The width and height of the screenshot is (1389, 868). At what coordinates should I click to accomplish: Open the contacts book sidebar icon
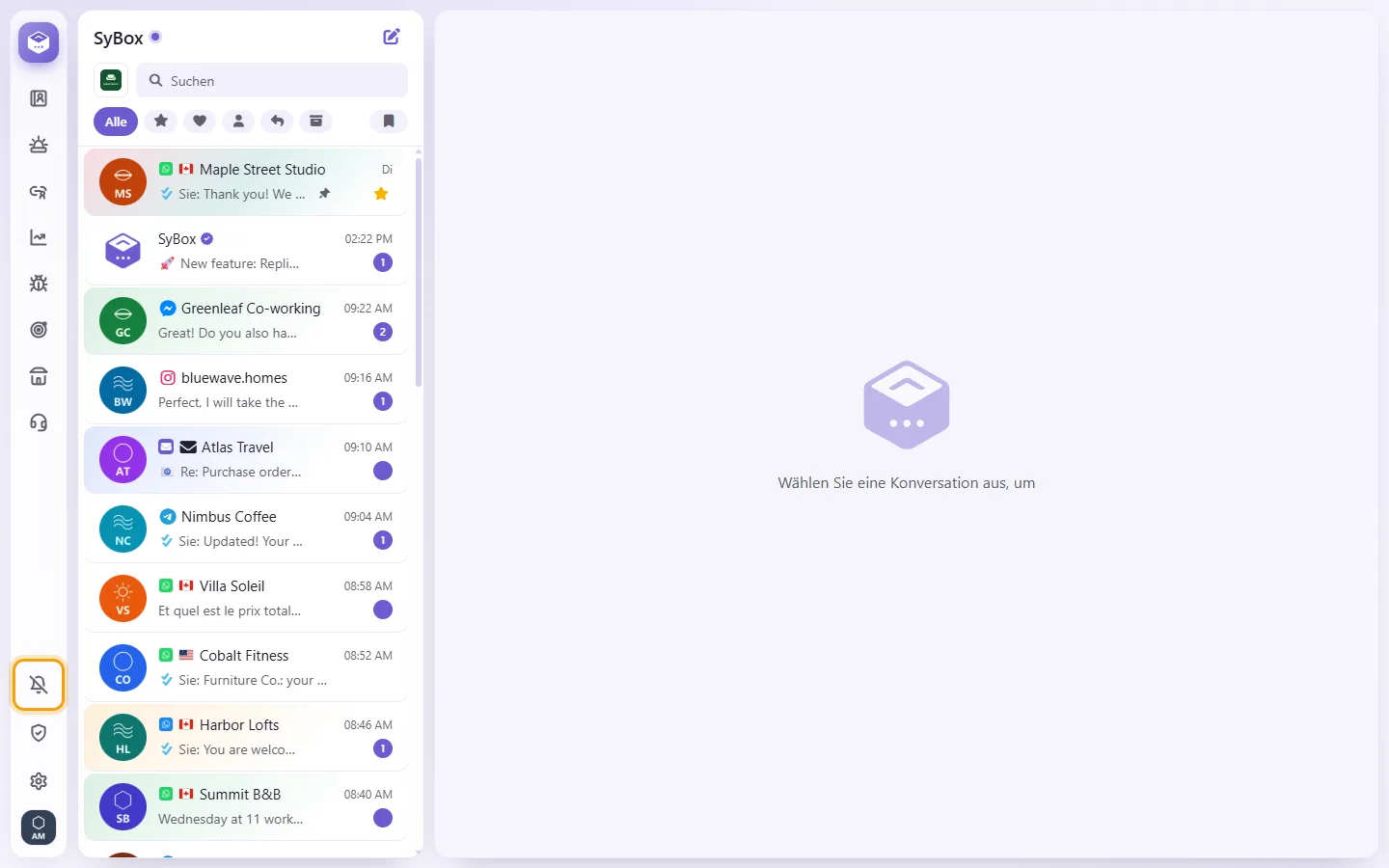pos(39,98)
